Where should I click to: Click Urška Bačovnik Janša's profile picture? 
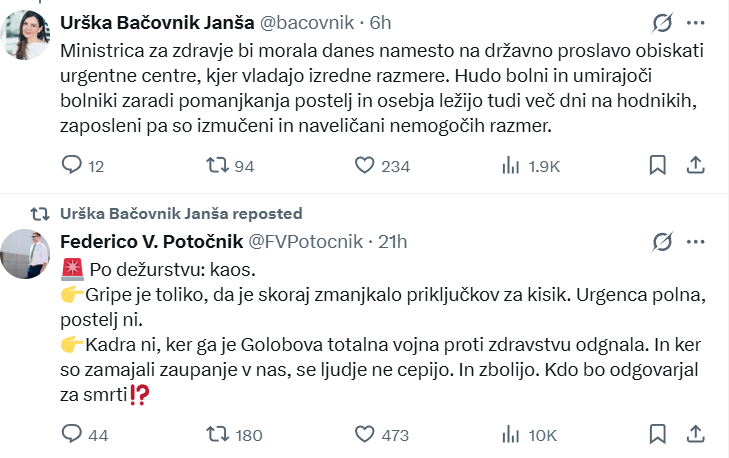pyautogui.click(x=26, y=35)
